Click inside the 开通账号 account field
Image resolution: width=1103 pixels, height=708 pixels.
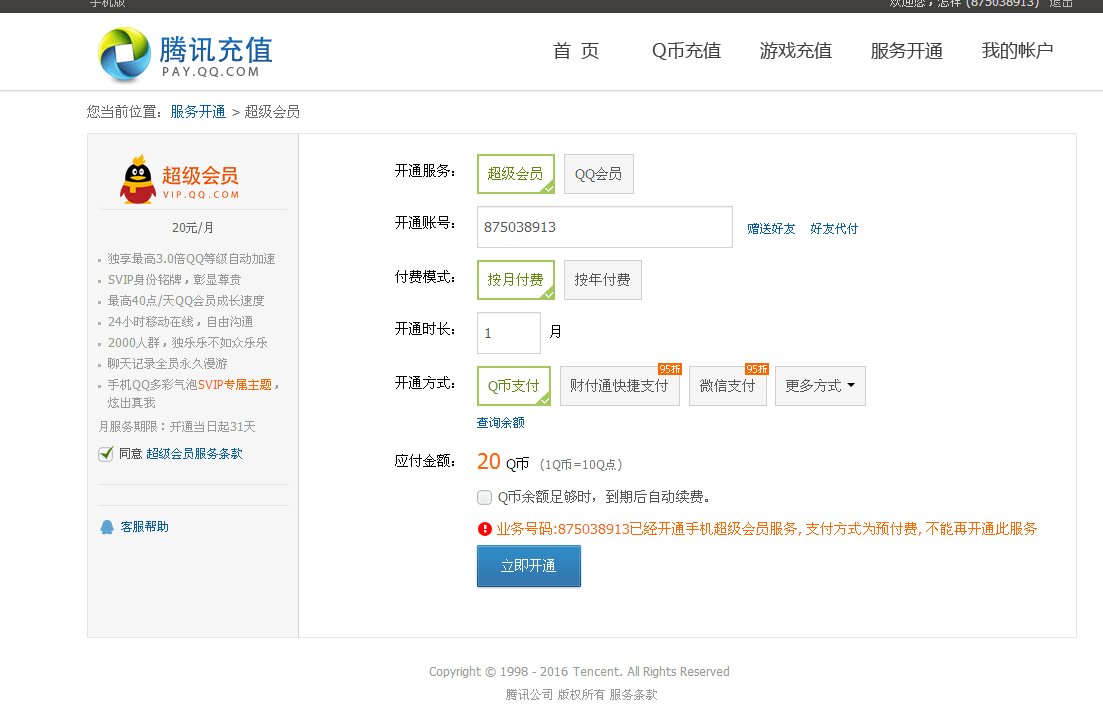tap(603, 227)
